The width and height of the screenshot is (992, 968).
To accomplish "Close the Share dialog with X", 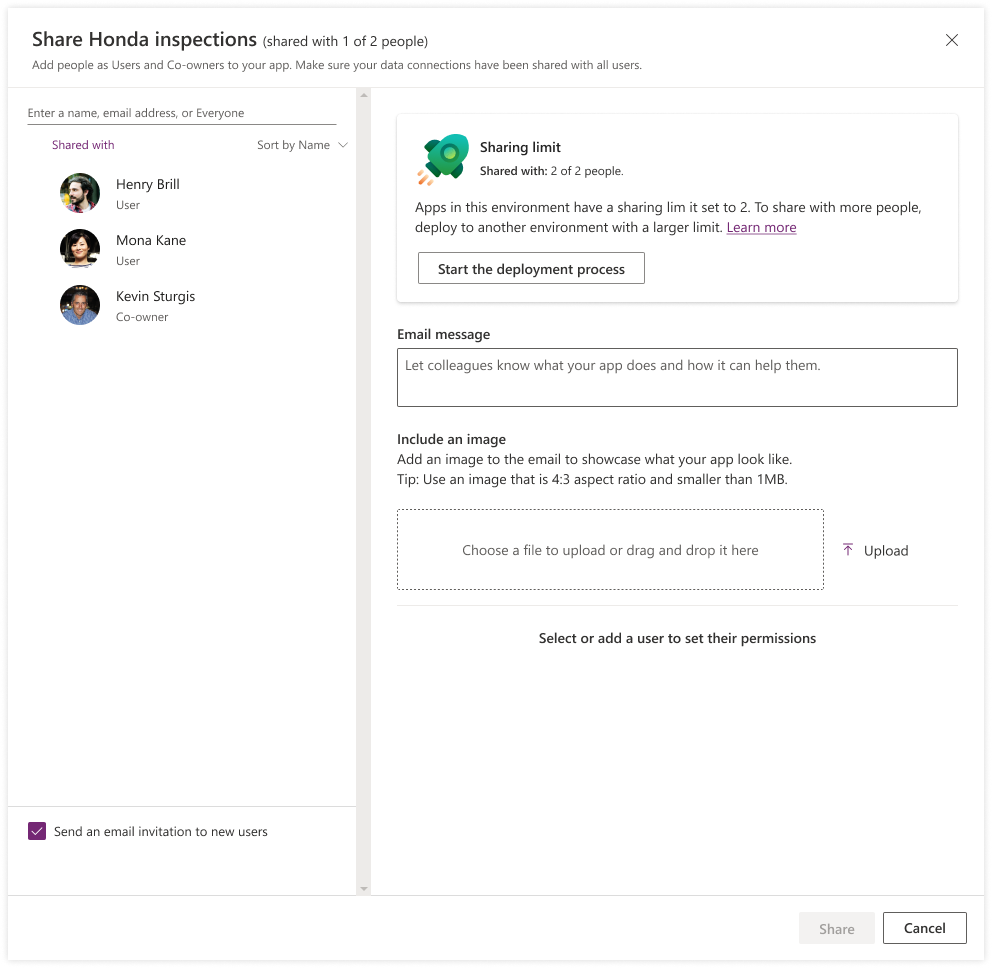I will coord(951,40).
